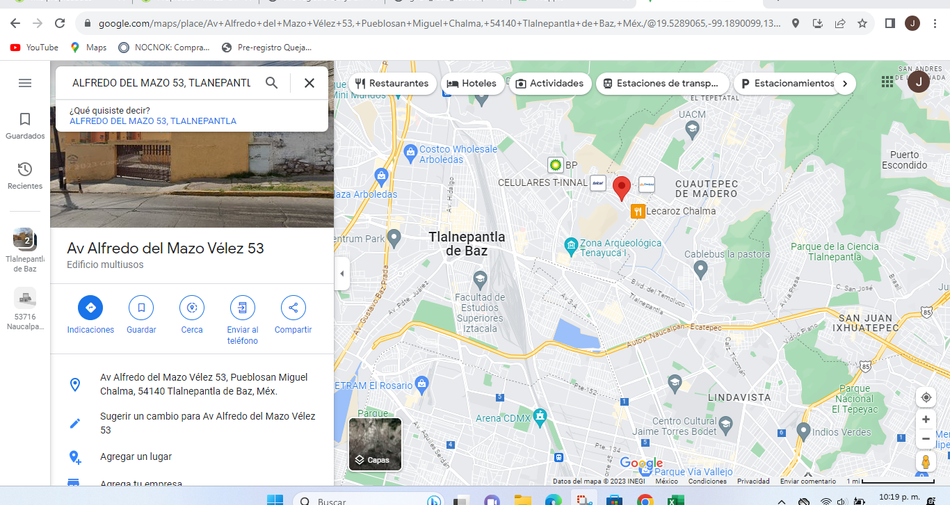Click the address location pin icon
The image size is (950, 505).
pos(75,384)
